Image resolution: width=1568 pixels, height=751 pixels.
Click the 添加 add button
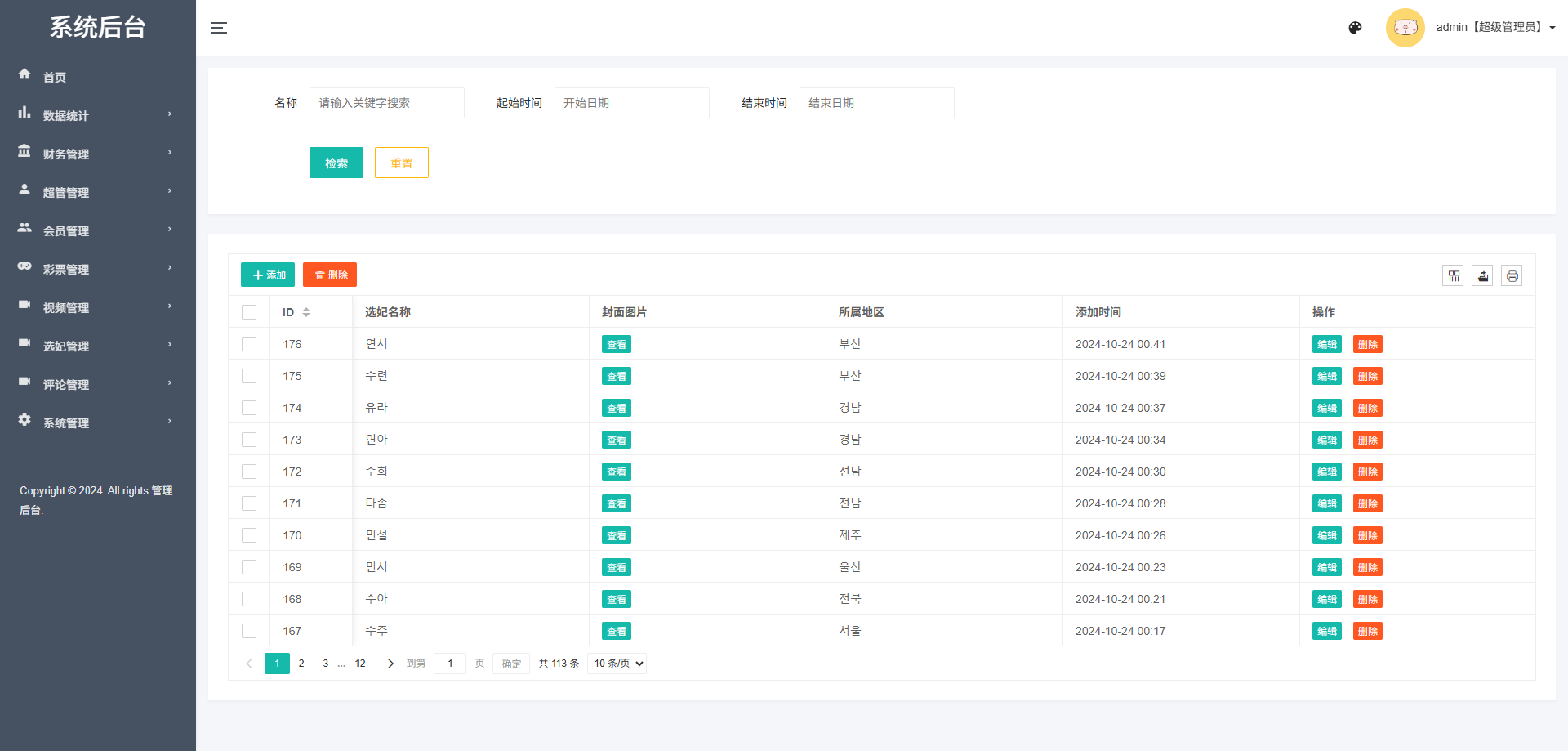point(267,275)
